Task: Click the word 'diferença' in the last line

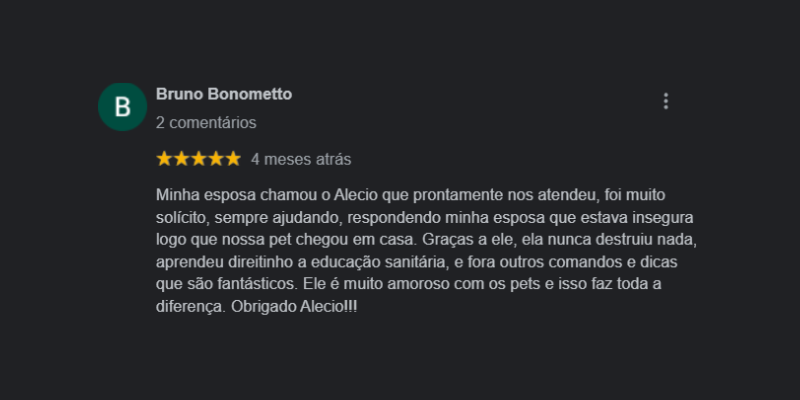Action: [190, 308]
